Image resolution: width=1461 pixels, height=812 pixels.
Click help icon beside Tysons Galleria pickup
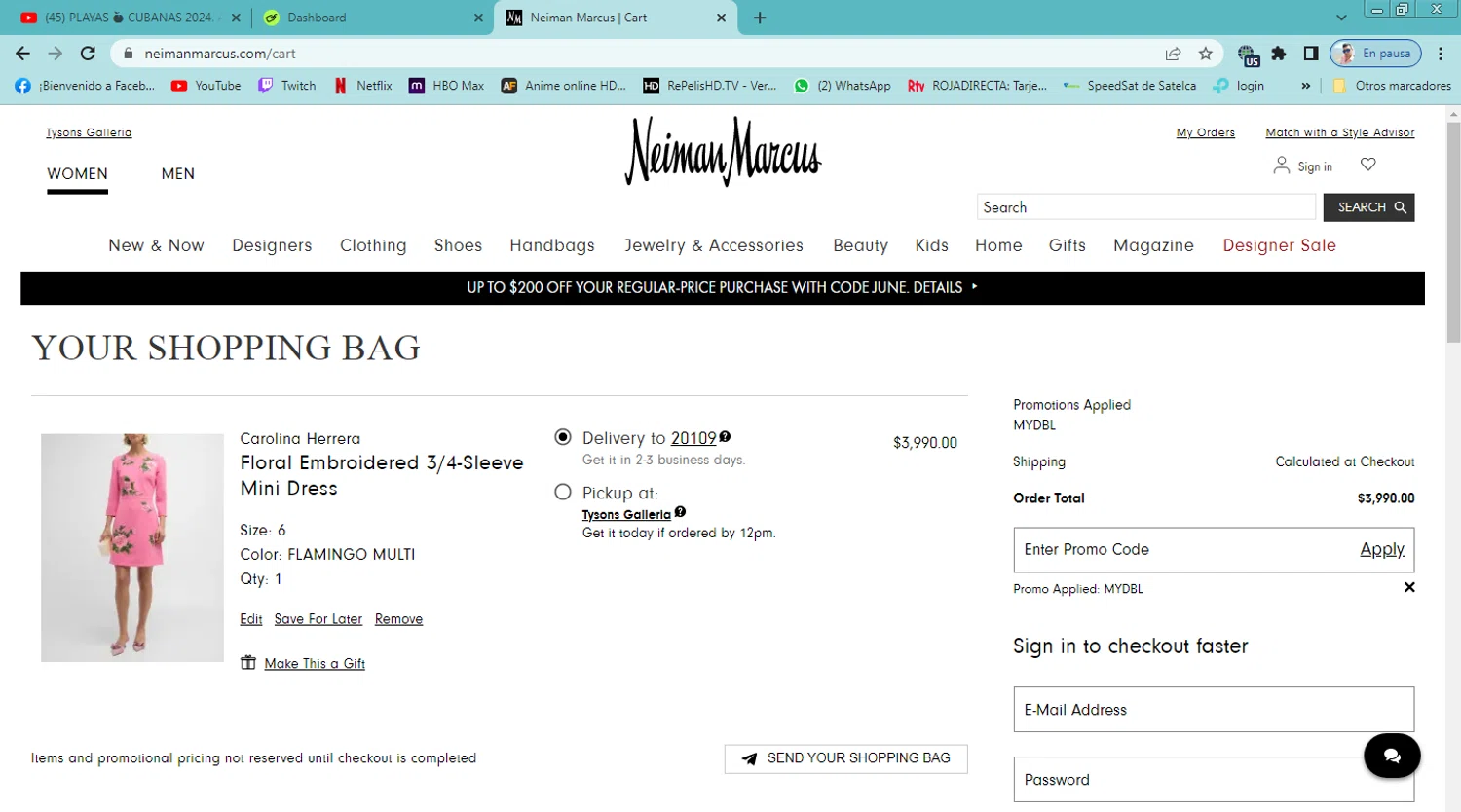tap(680, 512)
